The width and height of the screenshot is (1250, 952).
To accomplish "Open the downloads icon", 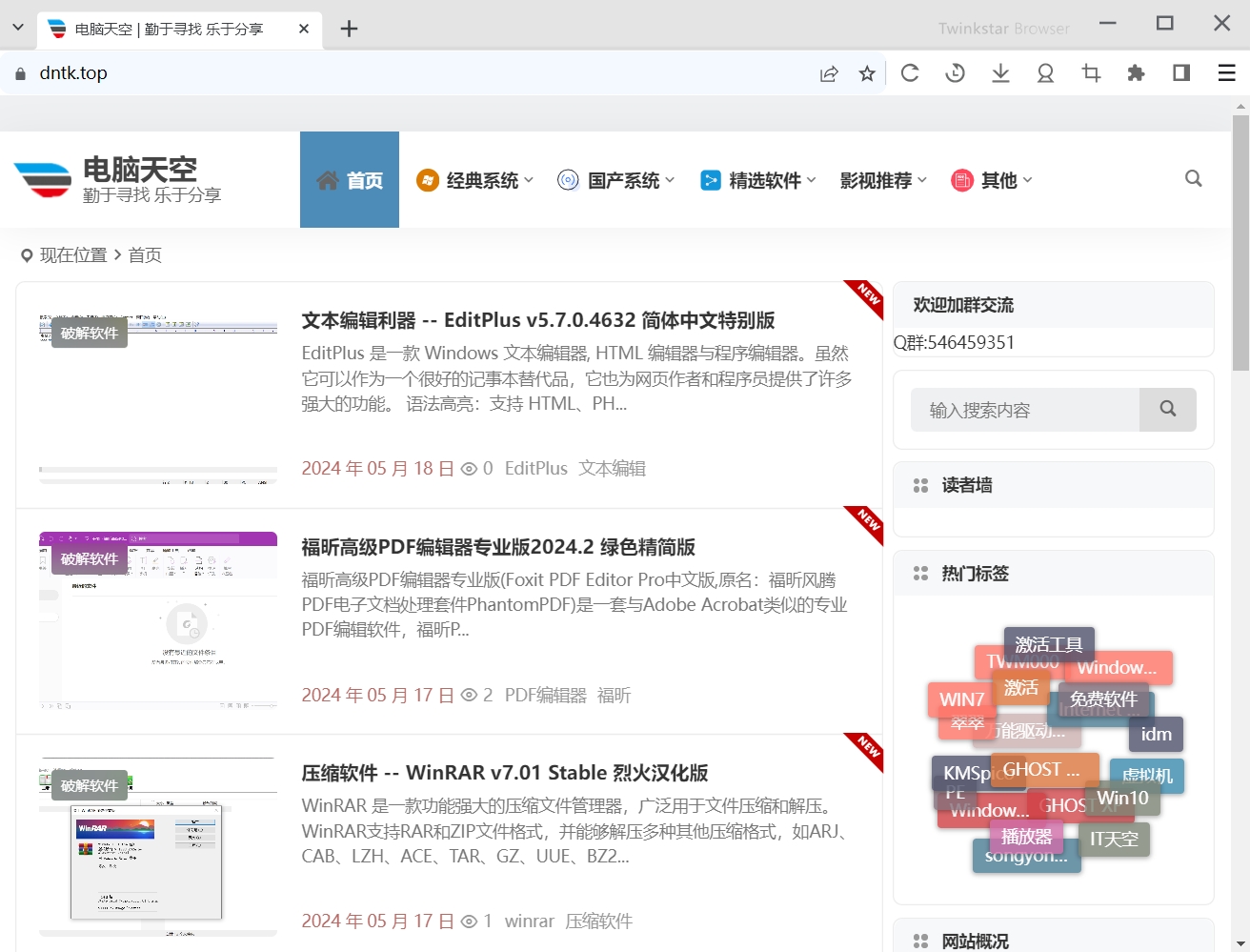I will (1000, 73).
